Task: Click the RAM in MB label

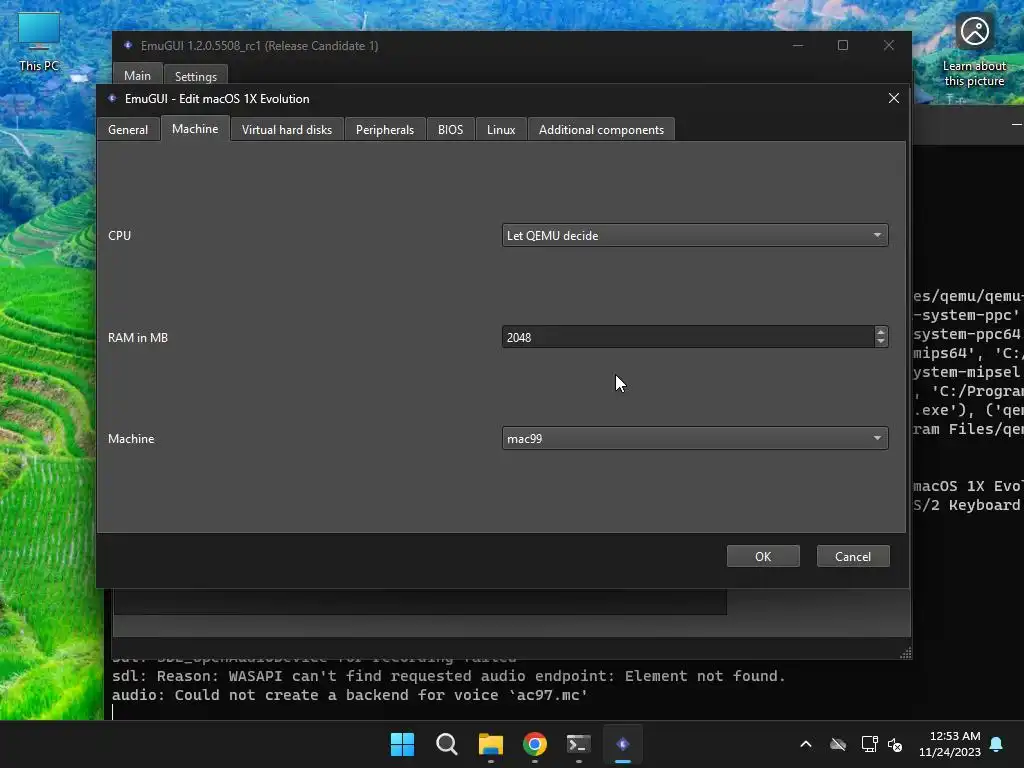Action: 138,338
